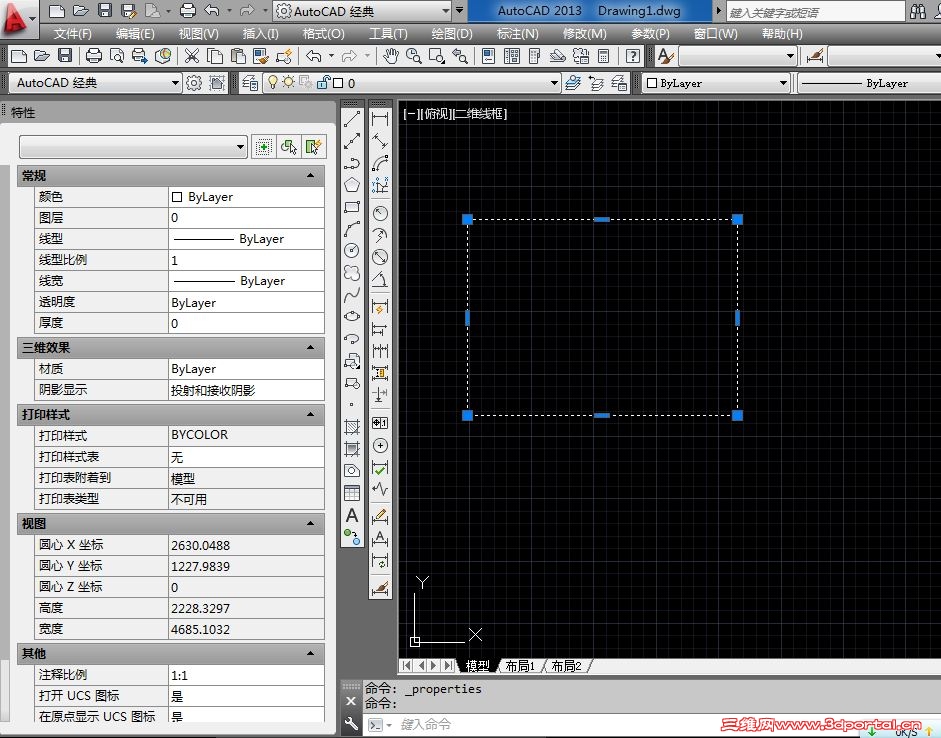Select the Line draw tool
Screen dimensions: 941x738
[352, 119]
